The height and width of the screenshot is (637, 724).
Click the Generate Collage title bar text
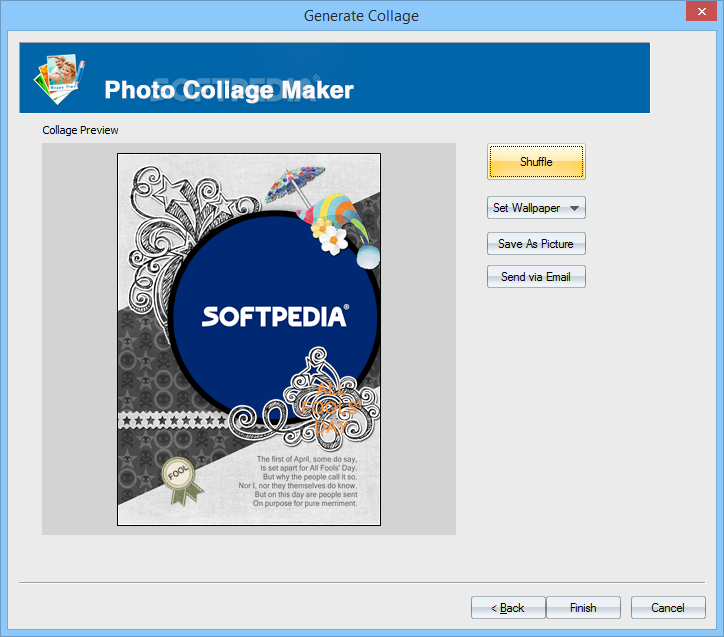tap(361, 16)
